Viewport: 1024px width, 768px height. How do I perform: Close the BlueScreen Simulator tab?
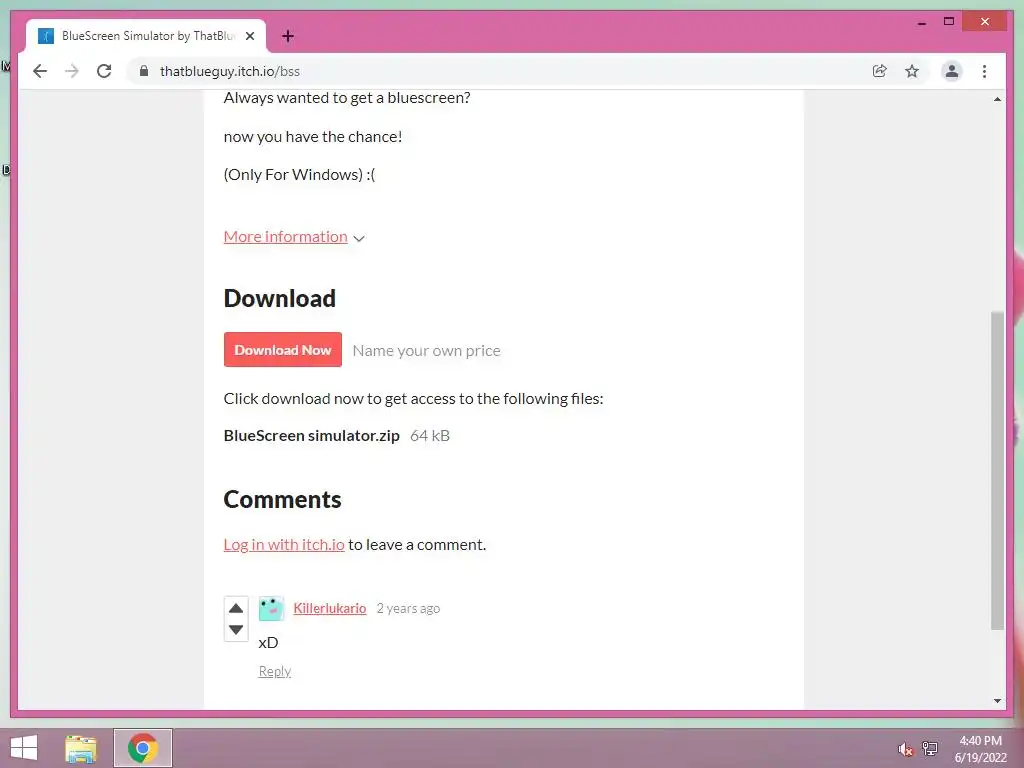point(249,36)
